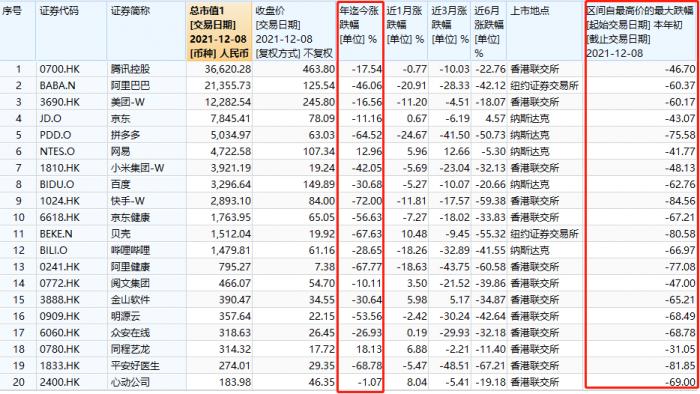
Task: Select the 近1月涨跌幅 column header
Action: tap(405, 32)
